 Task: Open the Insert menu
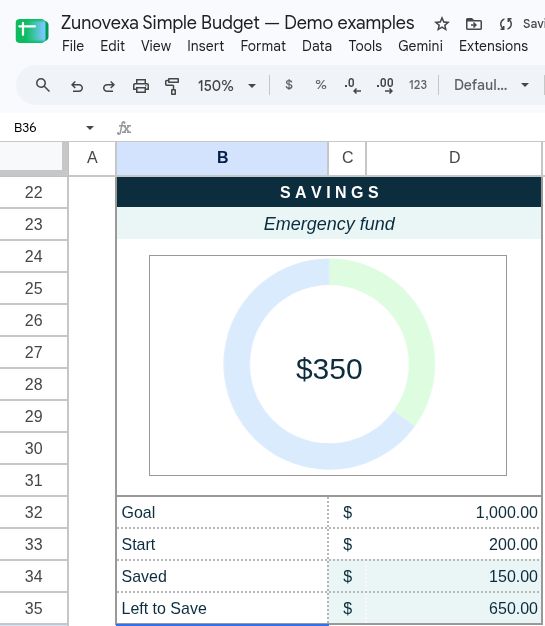206,46
